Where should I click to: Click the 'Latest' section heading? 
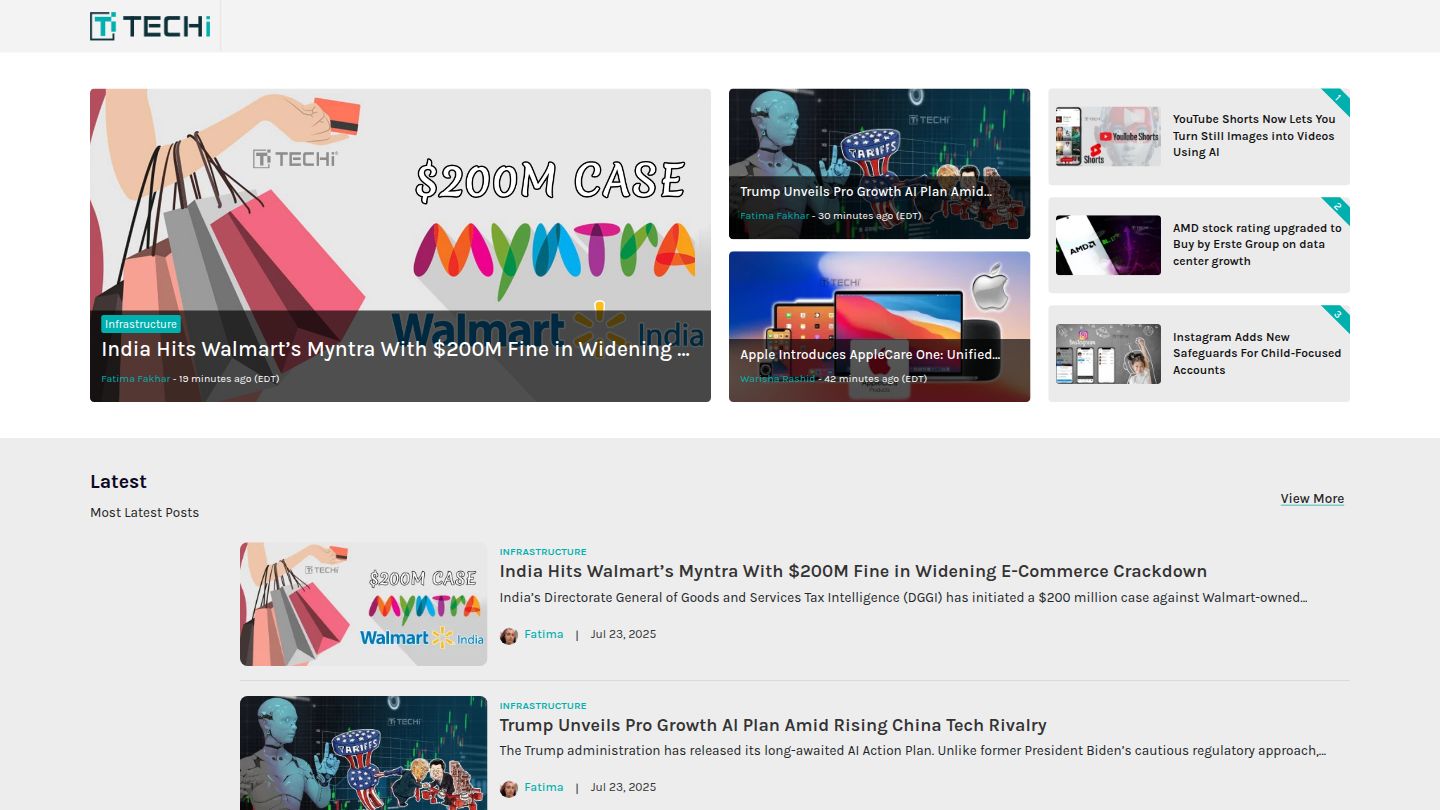click(x=118, y=482)
